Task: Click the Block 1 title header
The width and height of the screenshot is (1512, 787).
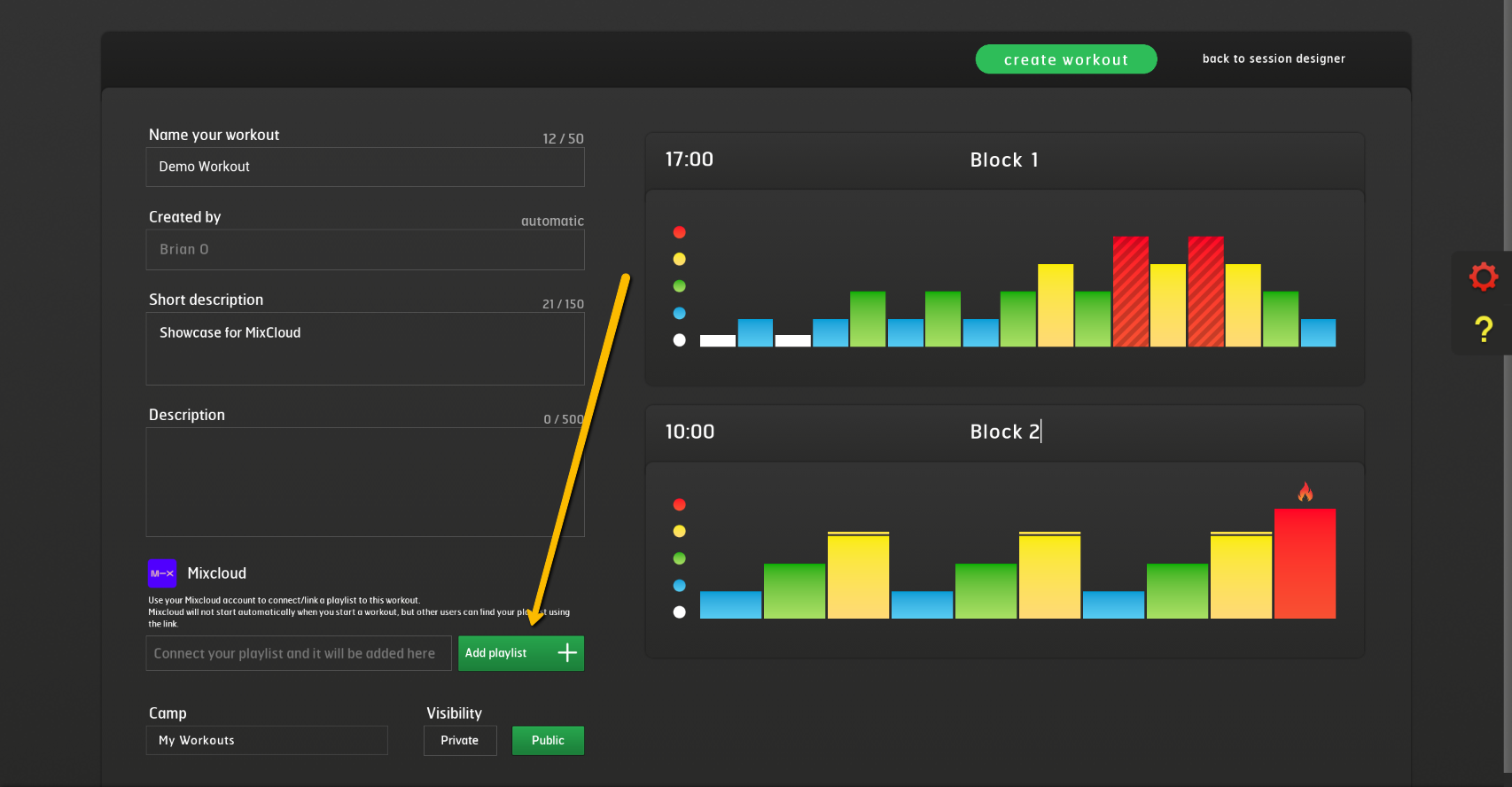Action: (x=1004, y=160)
